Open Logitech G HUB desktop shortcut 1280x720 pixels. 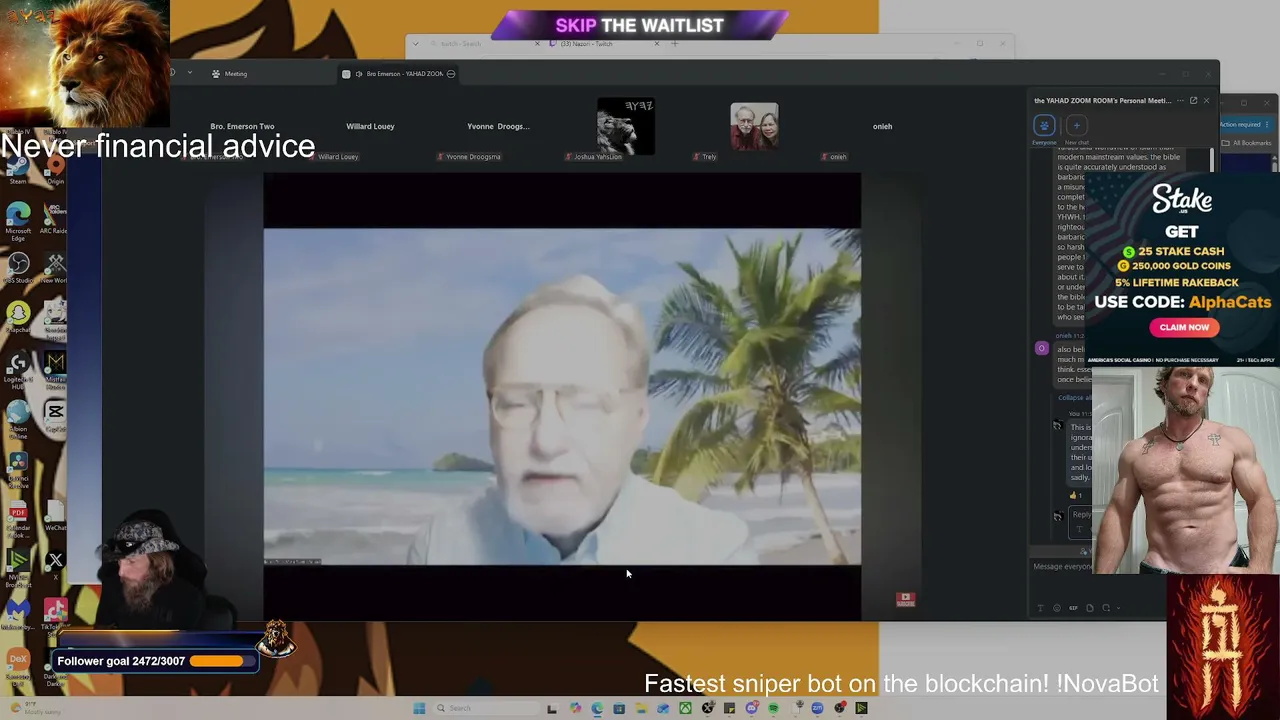[18, 369]
